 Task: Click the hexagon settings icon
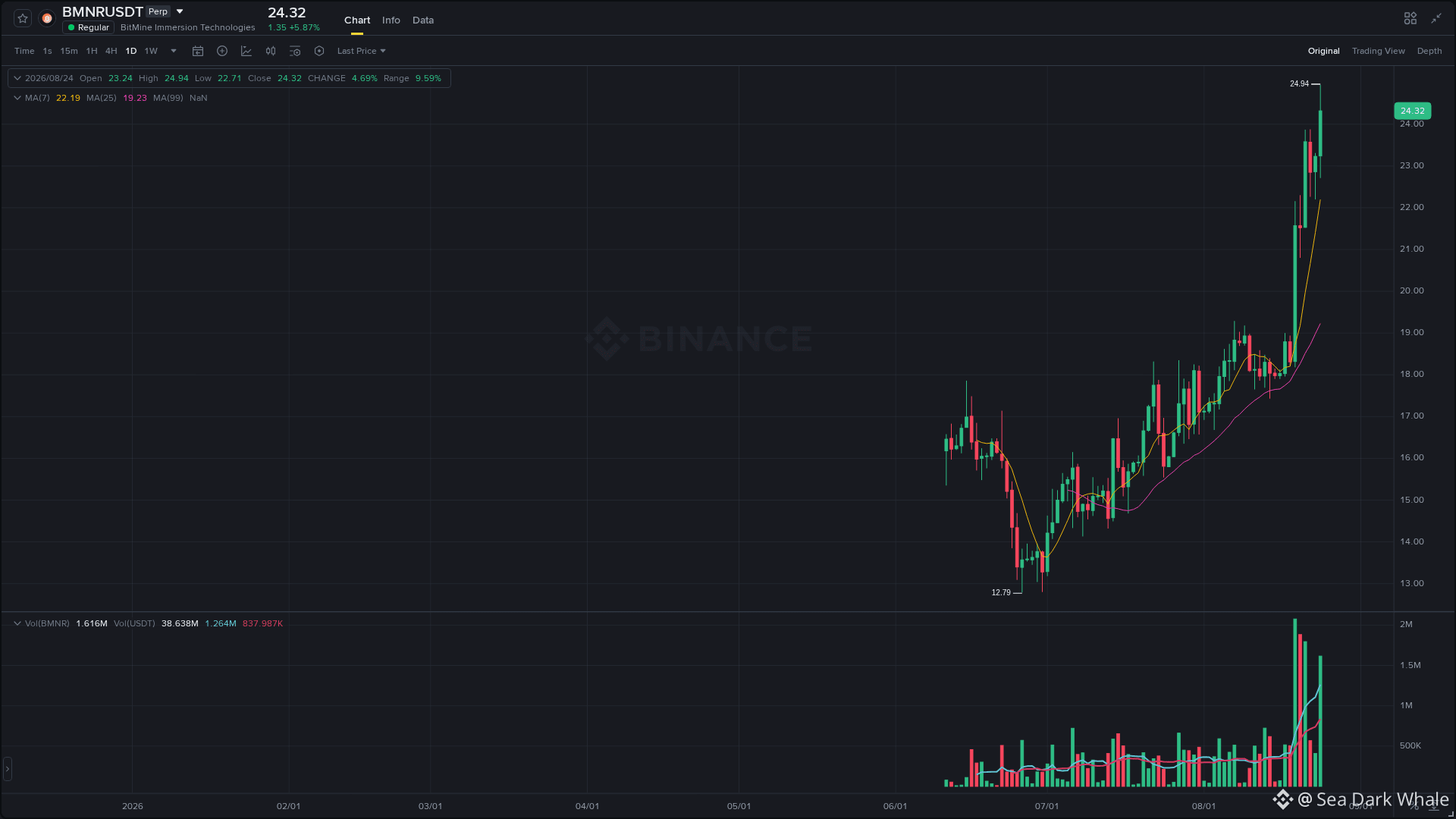319,51
